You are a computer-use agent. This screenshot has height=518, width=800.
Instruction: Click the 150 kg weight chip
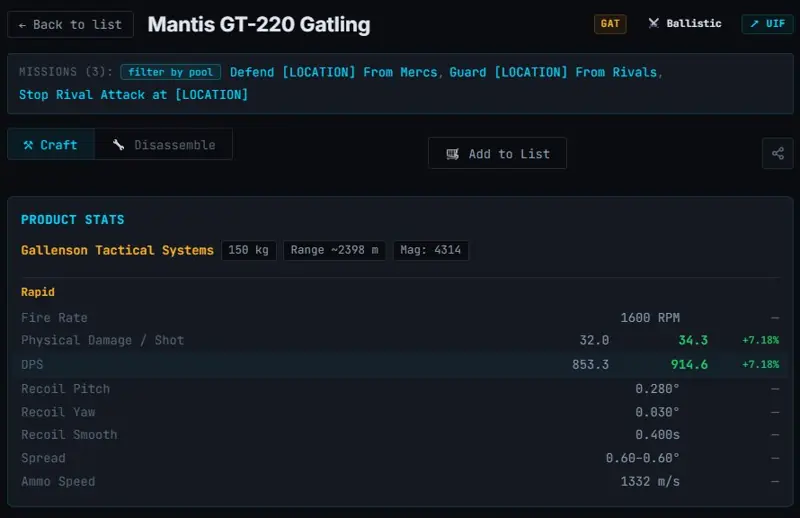point(248,250)
